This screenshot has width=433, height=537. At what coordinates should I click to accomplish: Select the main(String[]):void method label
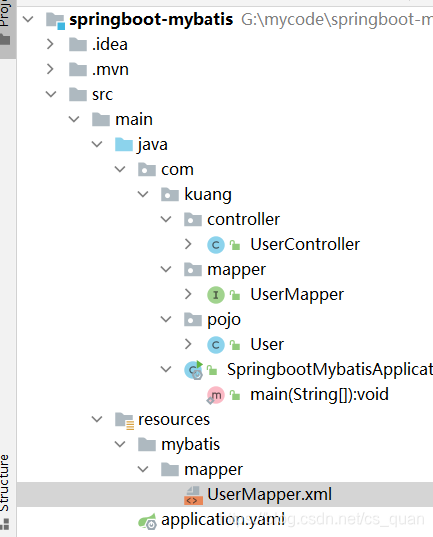pyautogui.click(x=319, y=395)
